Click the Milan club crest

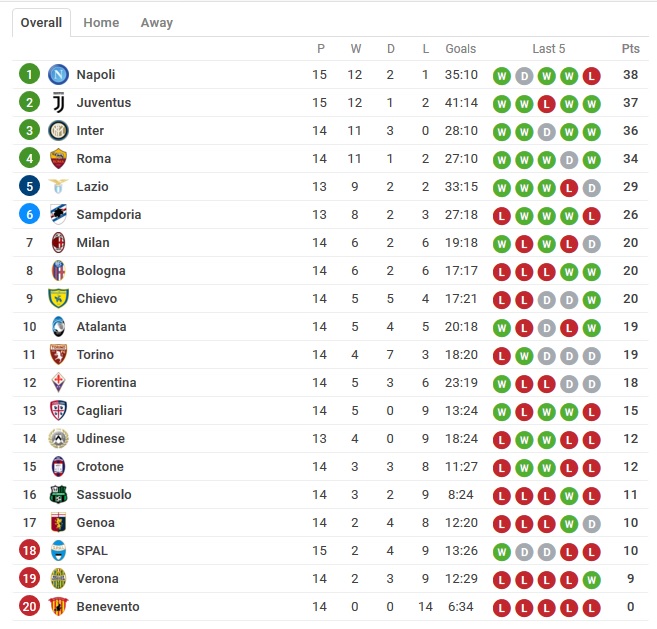(58, 243)
